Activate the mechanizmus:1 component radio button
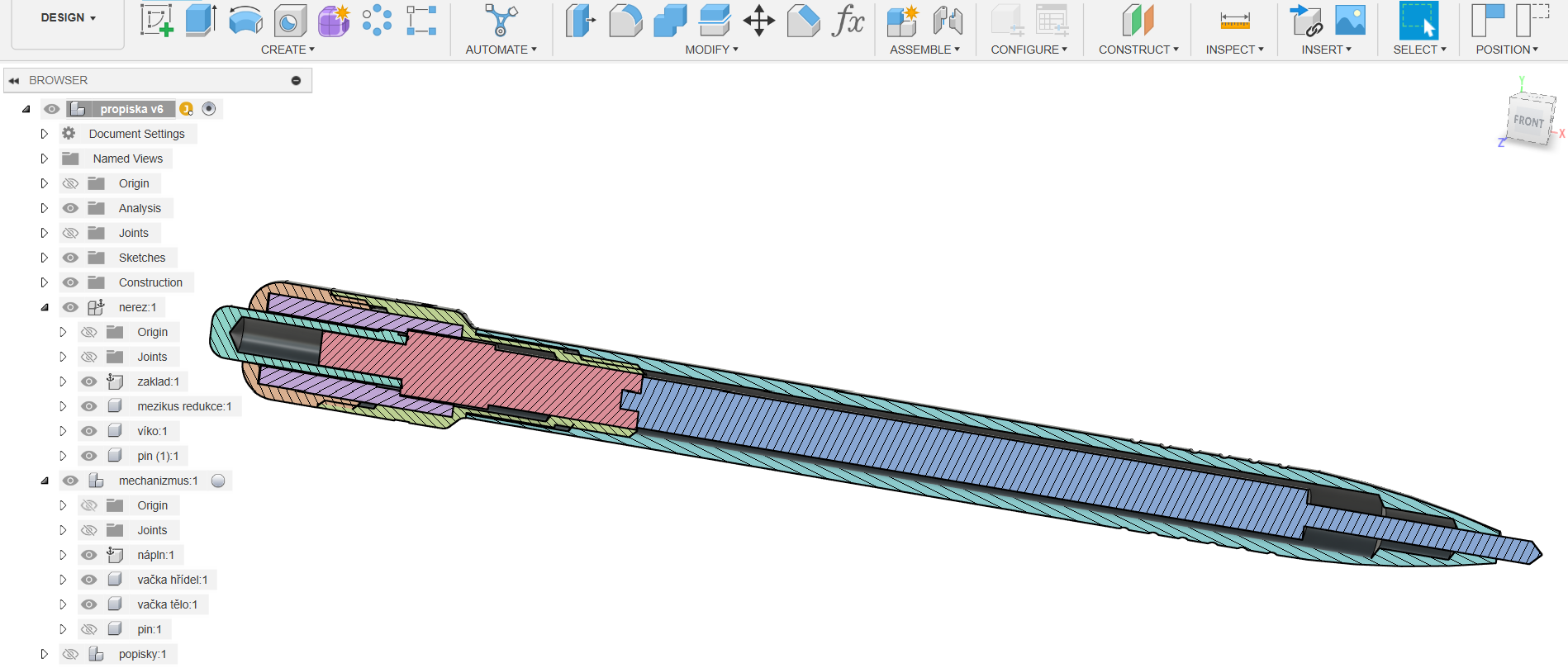Image resolution: width=1568 pixels, height=668 pixels. tap(218, 481)
